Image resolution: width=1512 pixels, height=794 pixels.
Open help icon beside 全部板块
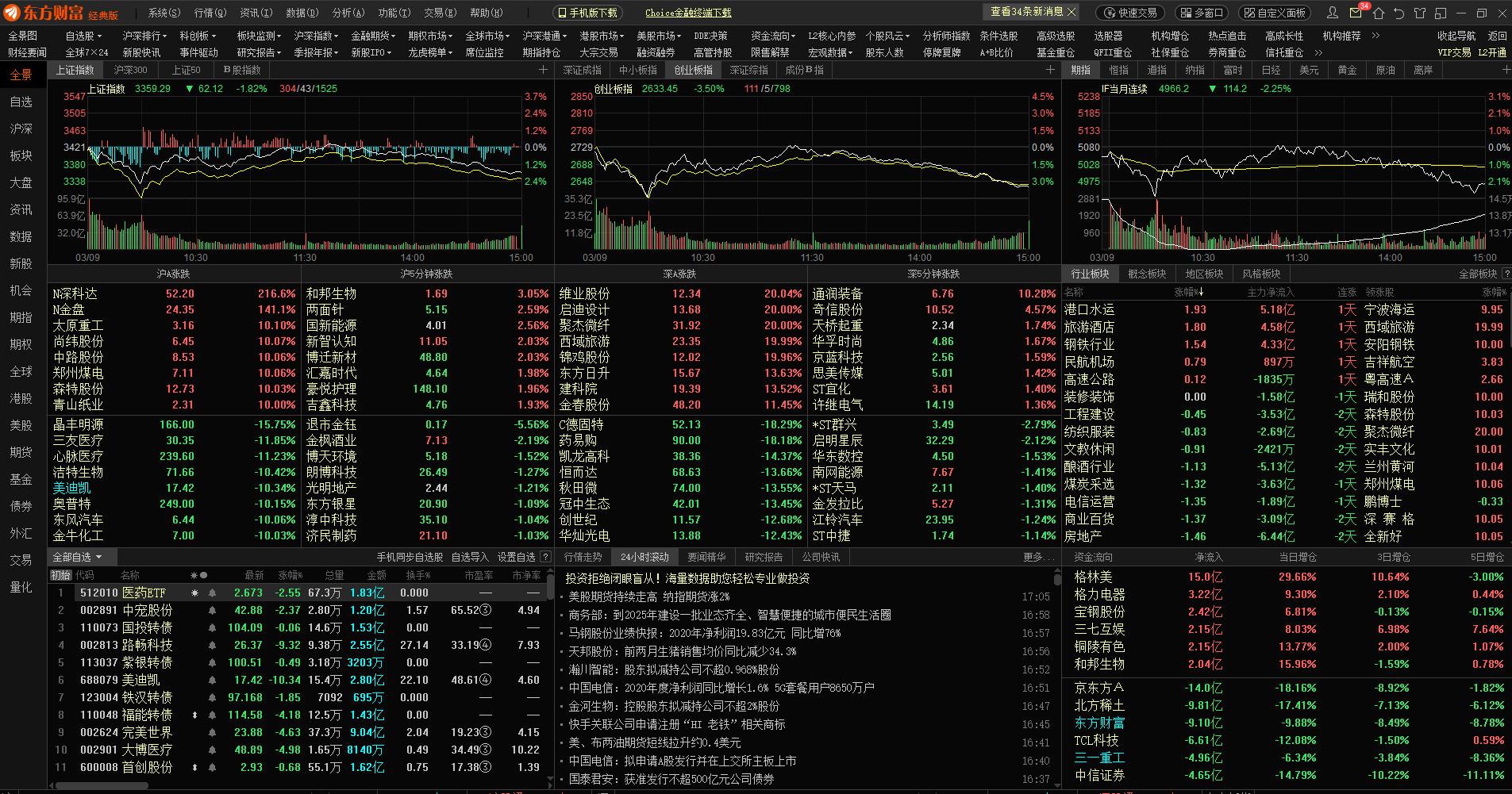[x=1506, y=274]
